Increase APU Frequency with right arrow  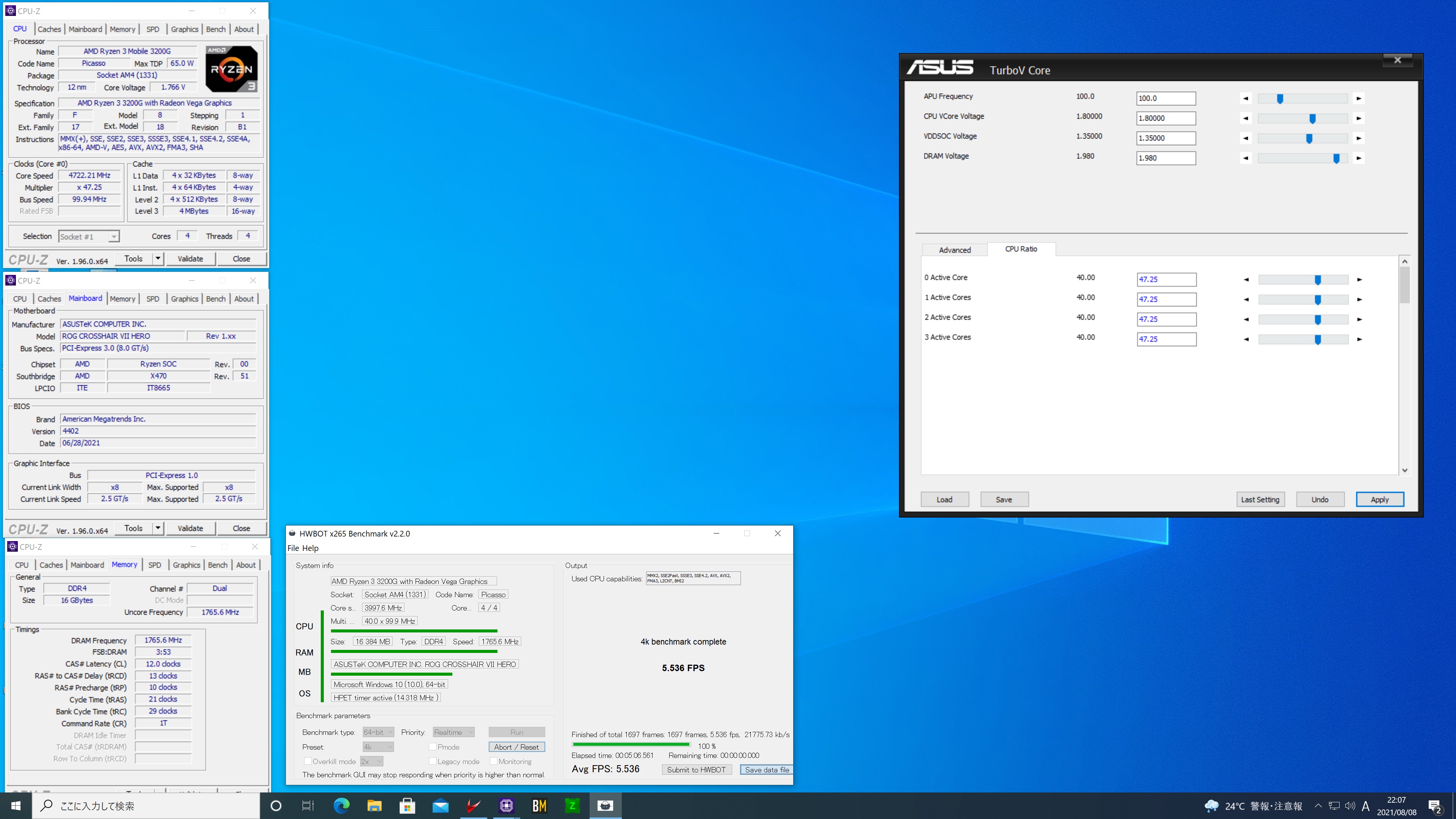click(x=1359, y=98)
